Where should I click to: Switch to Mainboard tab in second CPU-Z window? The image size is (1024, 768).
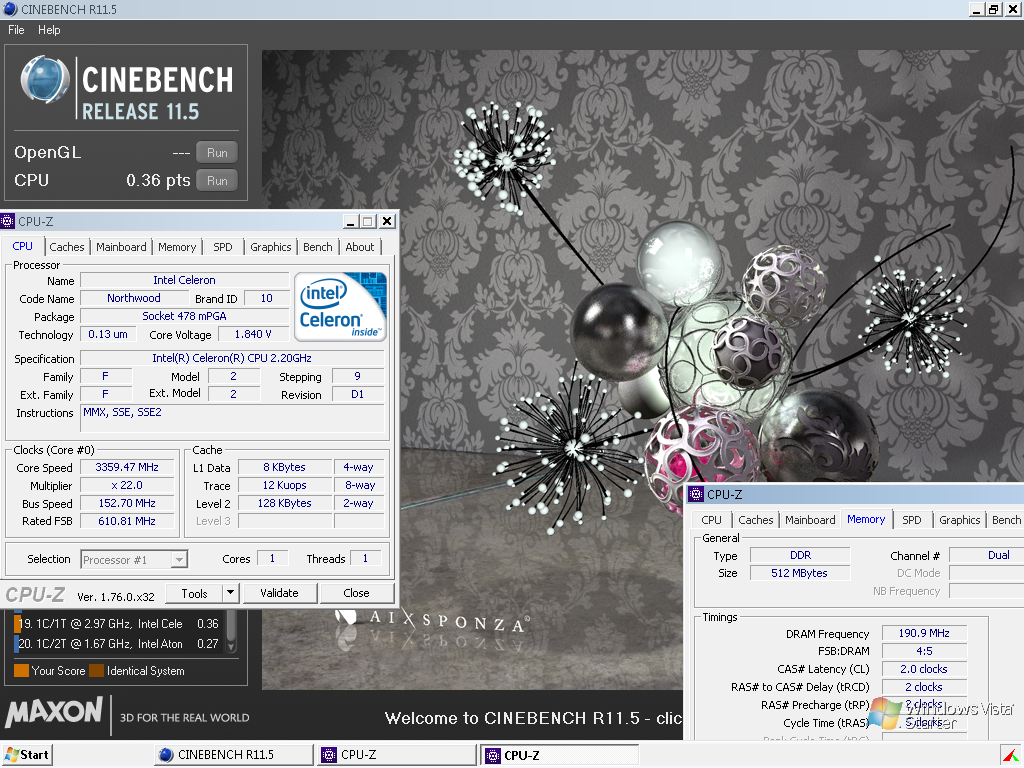[810, 520]
